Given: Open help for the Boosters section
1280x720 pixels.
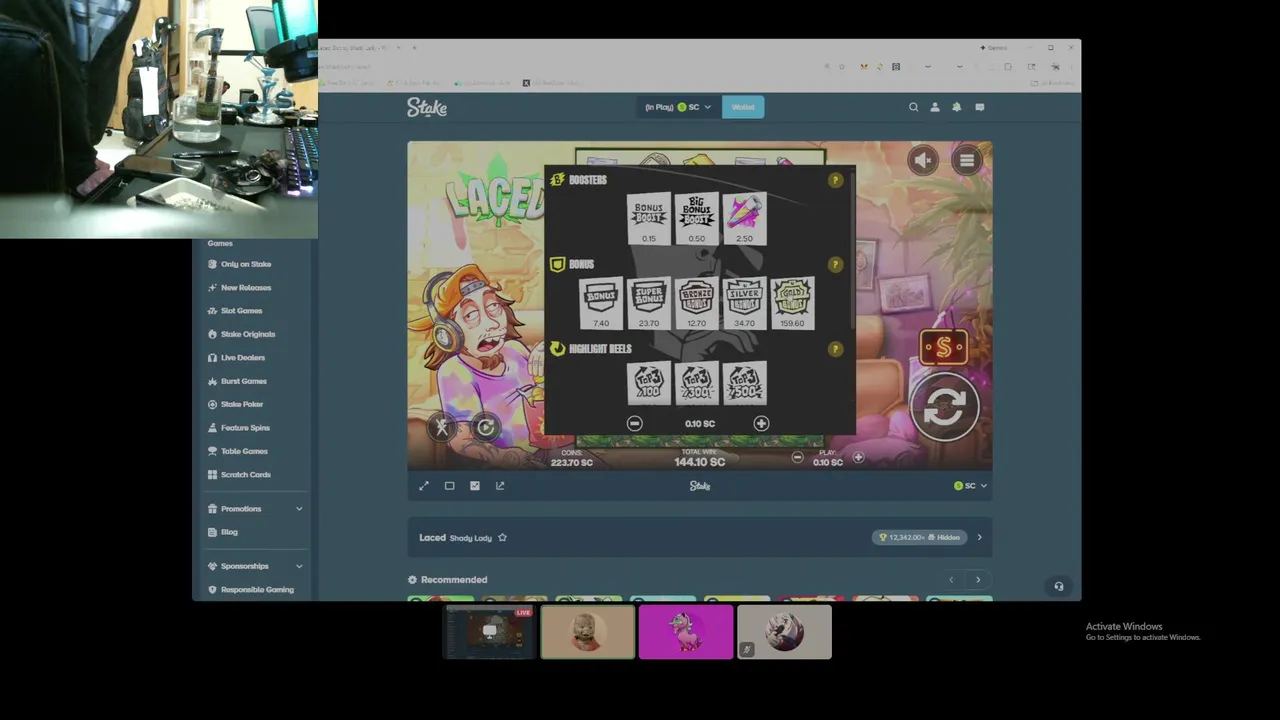Looking at the screenshot, I should pos(835,180).
